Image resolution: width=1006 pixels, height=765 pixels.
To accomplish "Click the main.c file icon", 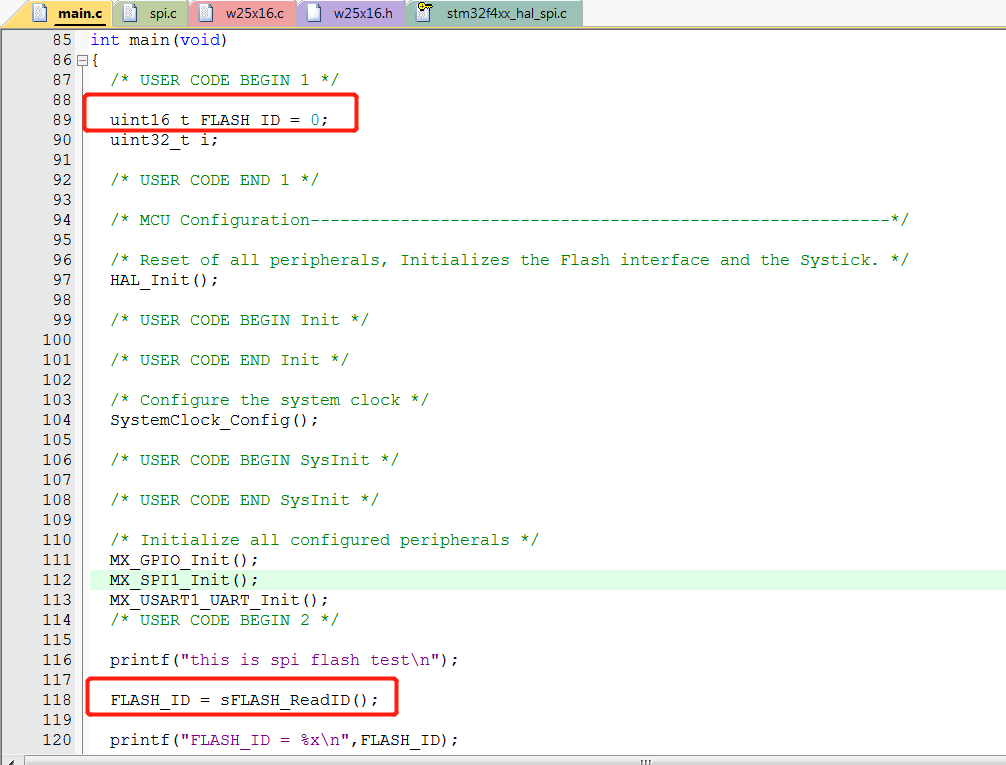I will [x=40, y=12].
